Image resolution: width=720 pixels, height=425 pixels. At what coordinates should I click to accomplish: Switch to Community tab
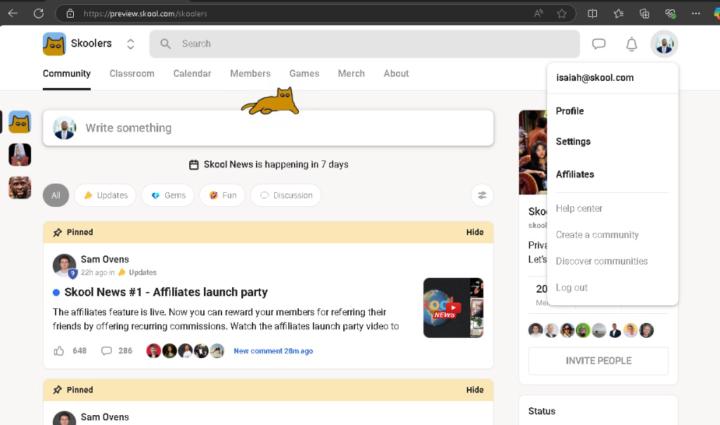point(67,73)
